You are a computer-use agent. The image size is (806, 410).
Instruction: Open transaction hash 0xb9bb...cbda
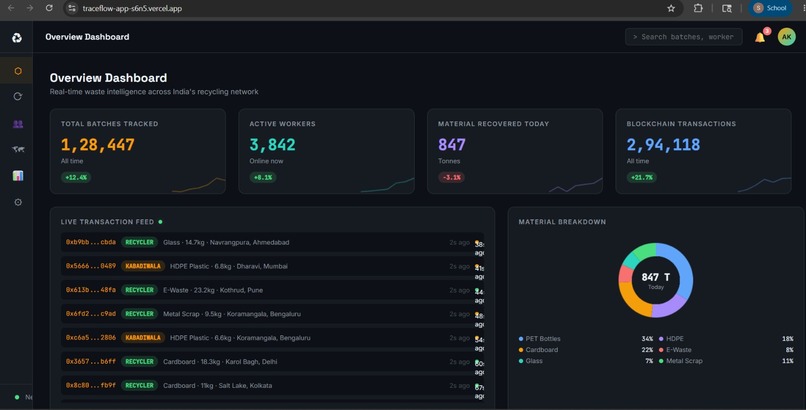point(90,242)
